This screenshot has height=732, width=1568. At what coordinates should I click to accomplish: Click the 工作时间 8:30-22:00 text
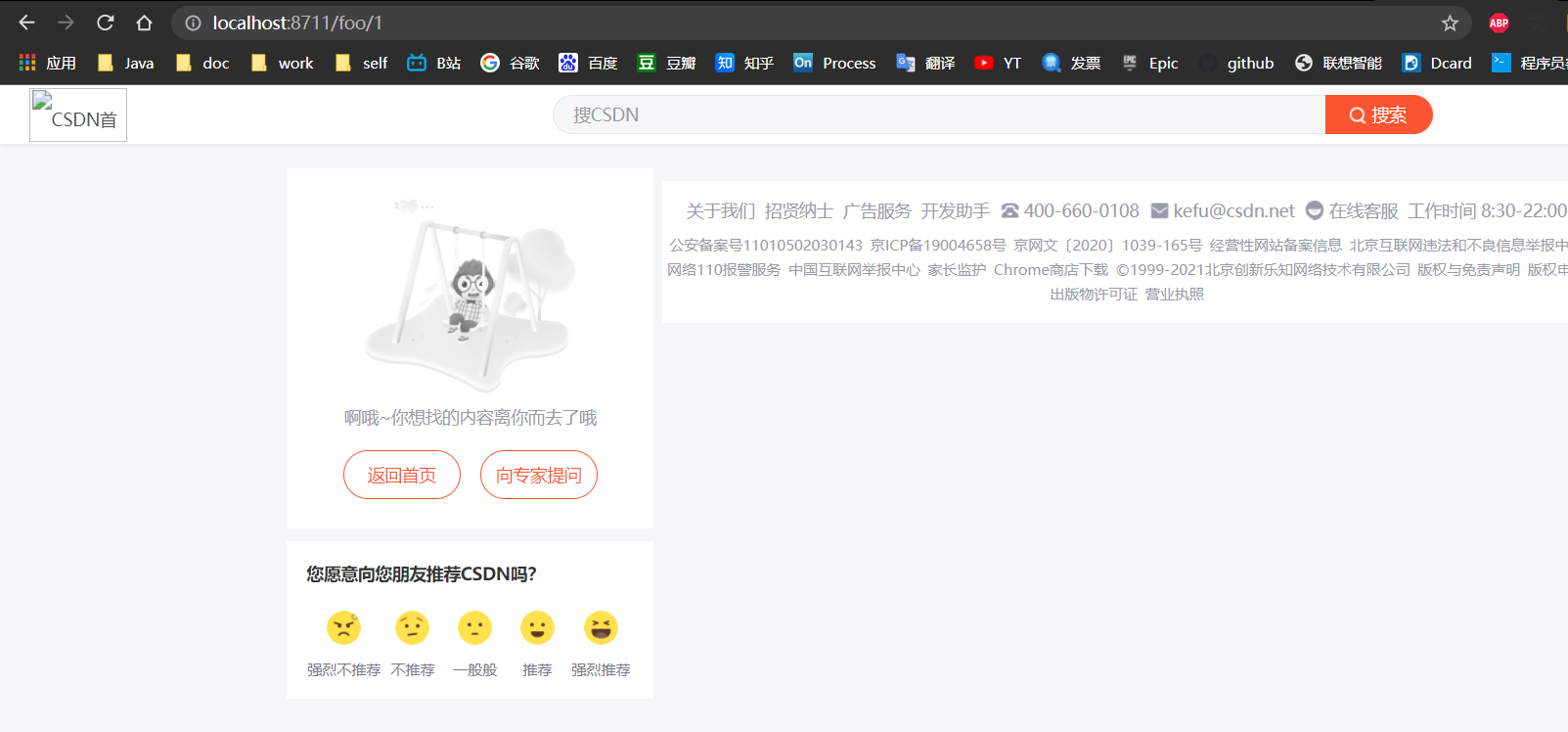(x=1487, y=210)
